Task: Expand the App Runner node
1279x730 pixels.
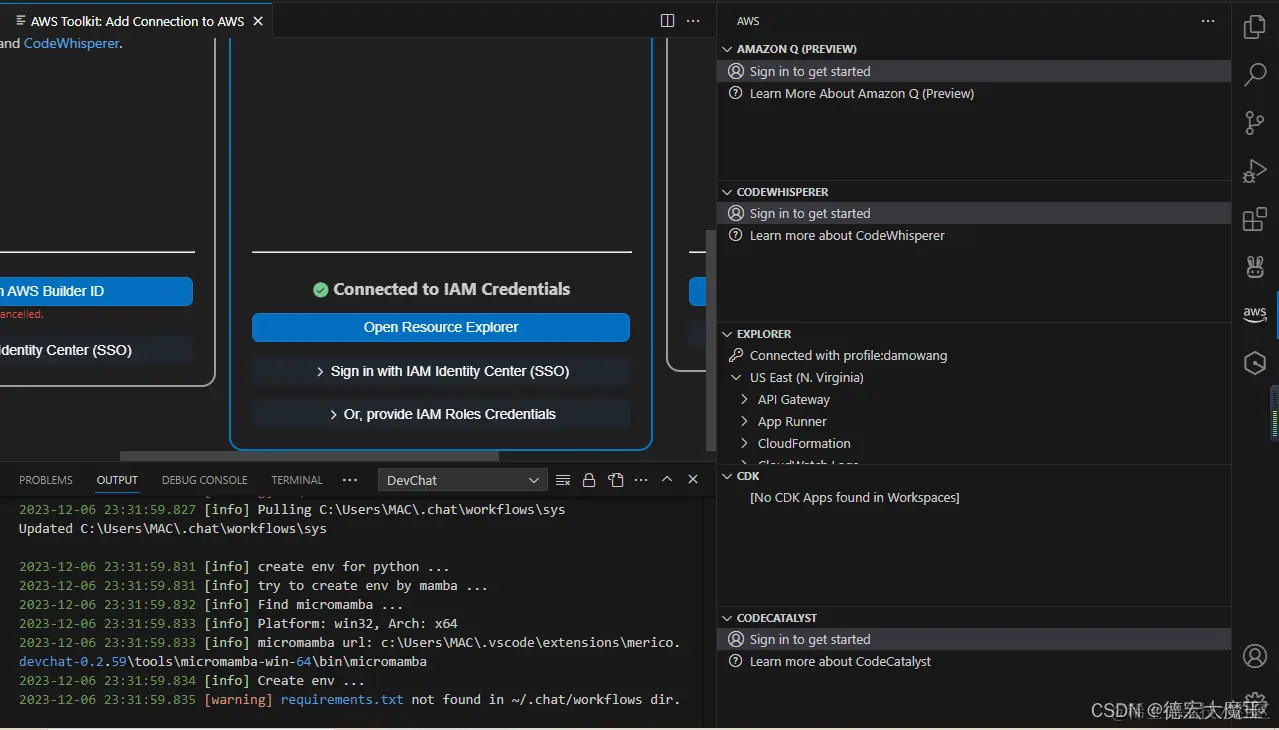Action: click(745, 422)
